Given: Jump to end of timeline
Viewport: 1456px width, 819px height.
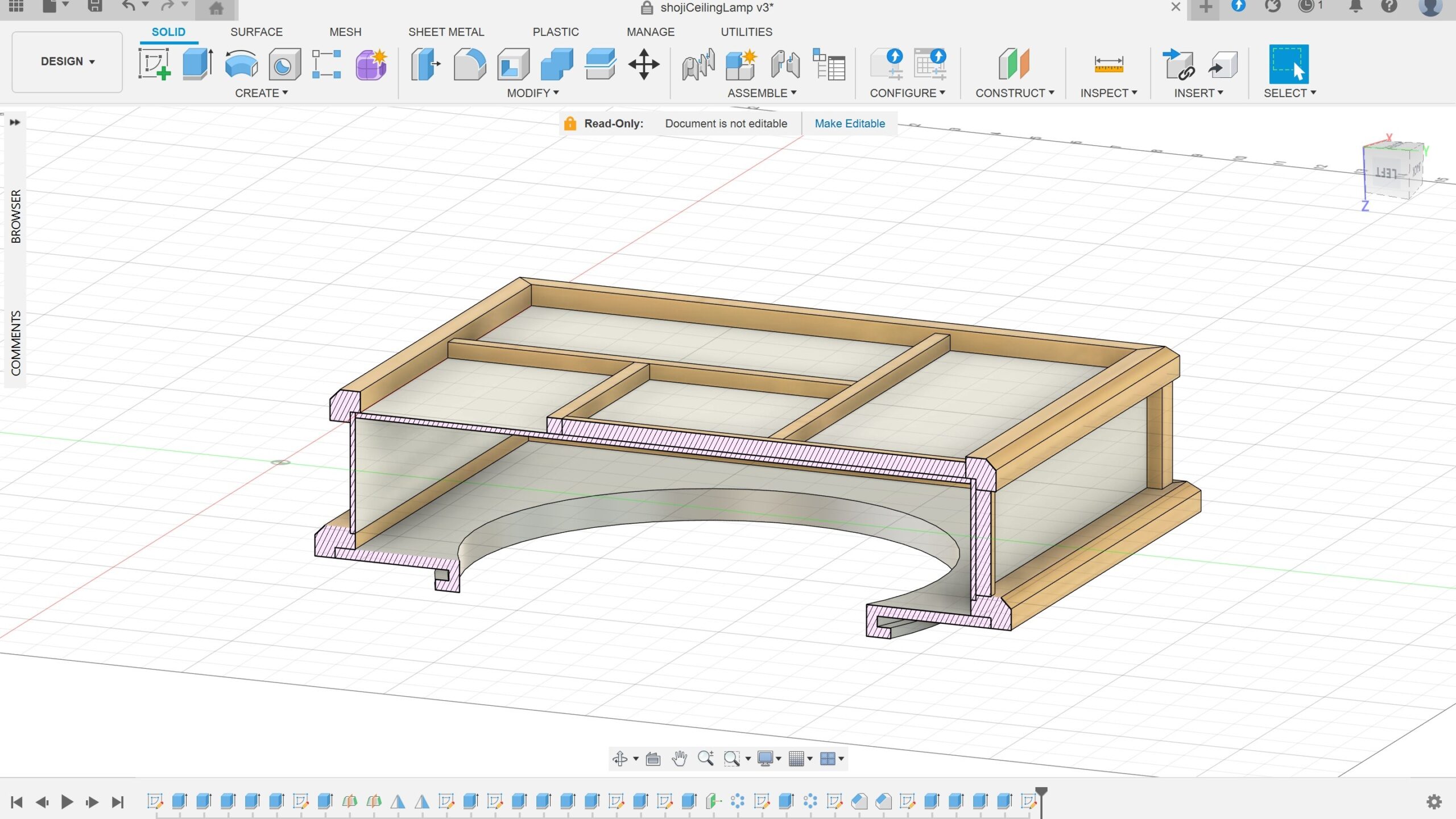Looking at the screenshot, I should coord(117,803).
